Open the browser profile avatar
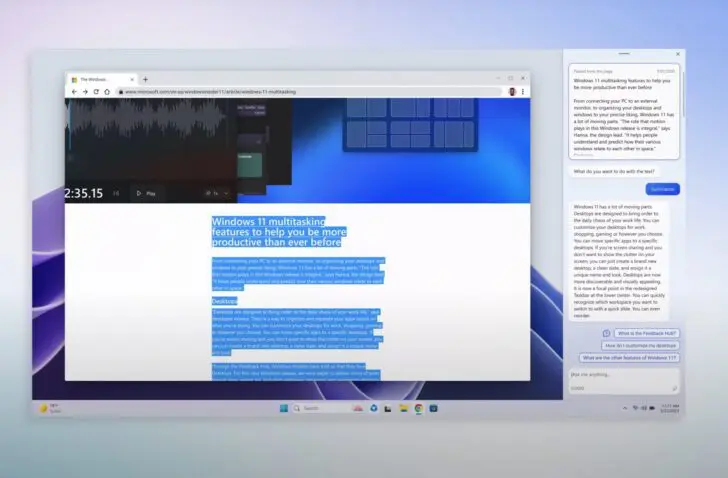Viewport: 728px width, 478px height. (x=512, y=92)
